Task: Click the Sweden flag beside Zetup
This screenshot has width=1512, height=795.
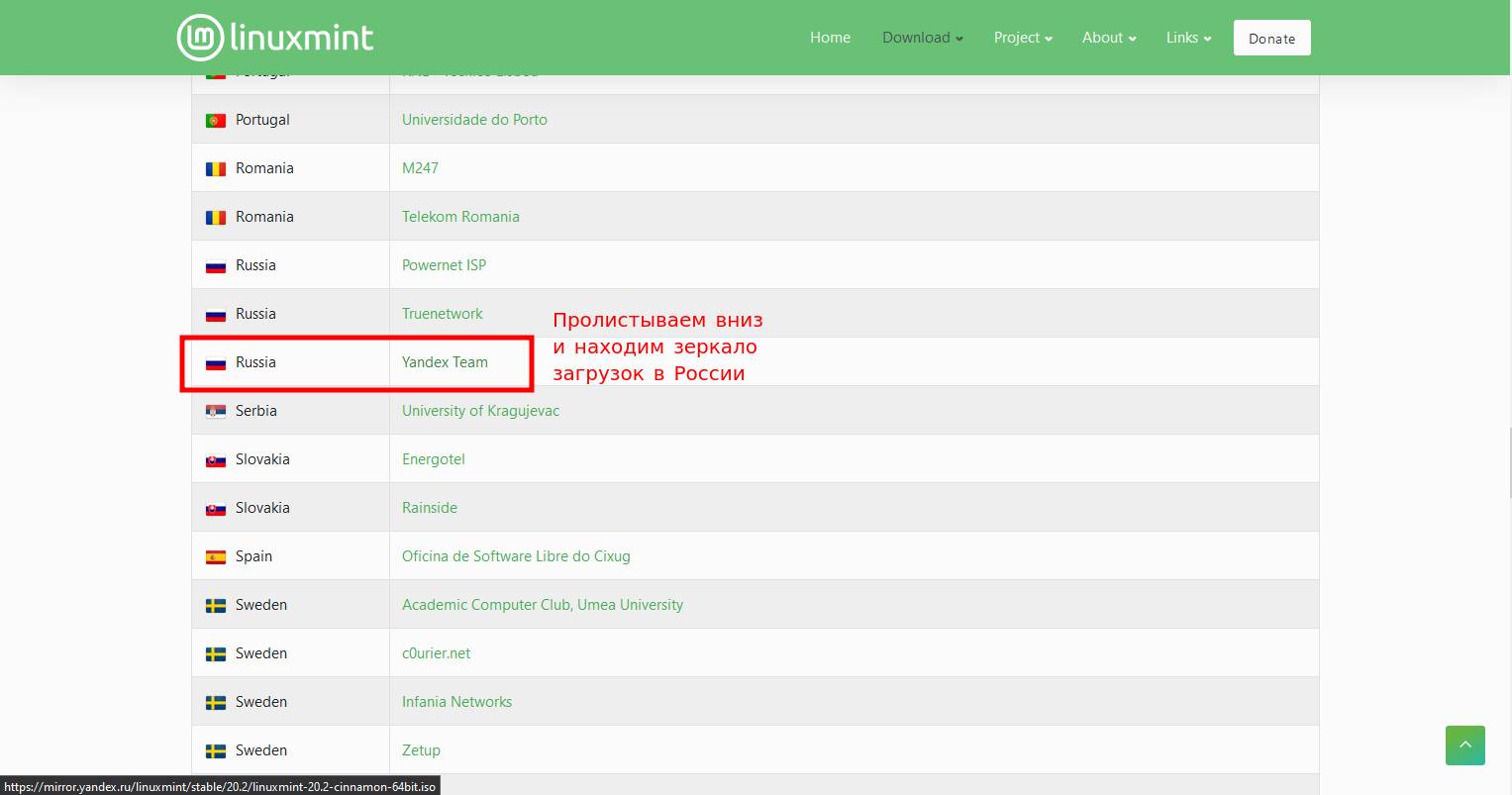Action: coord(215,750)
